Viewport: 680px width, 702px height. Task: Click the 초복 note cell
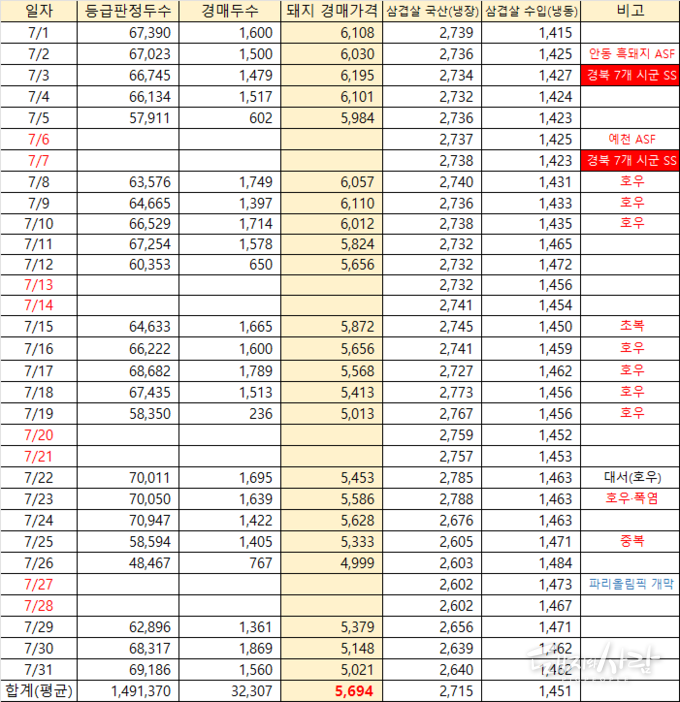631,327
